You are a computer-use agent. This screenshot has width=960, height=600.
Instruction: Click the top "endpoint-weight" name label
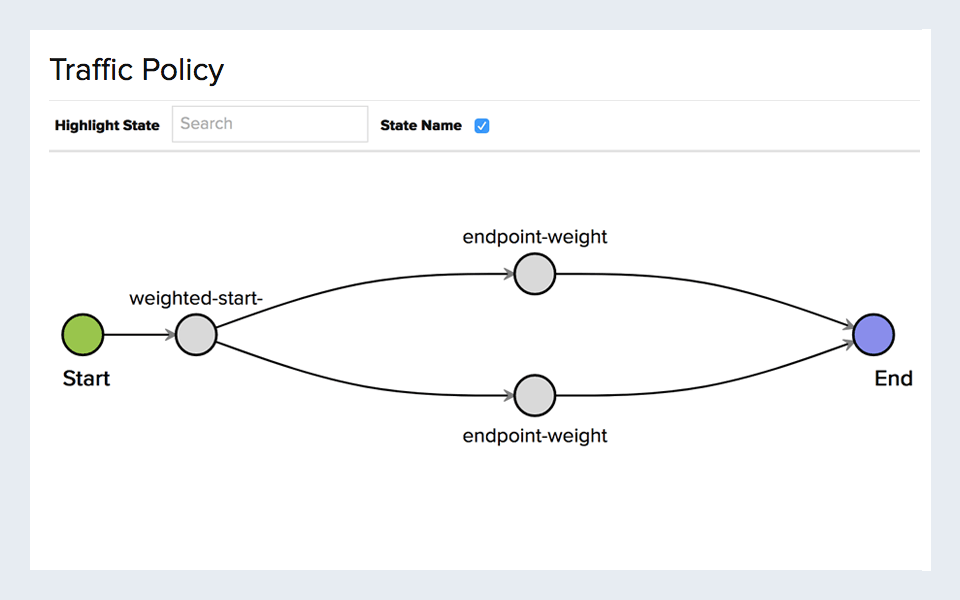click(x=535, y=237)
